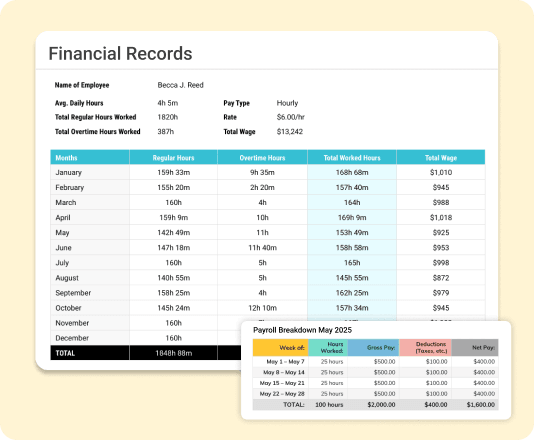Click payroll total gross $2,000.00
The width and height of the screenshot is (534, 440).
point(381,405)
